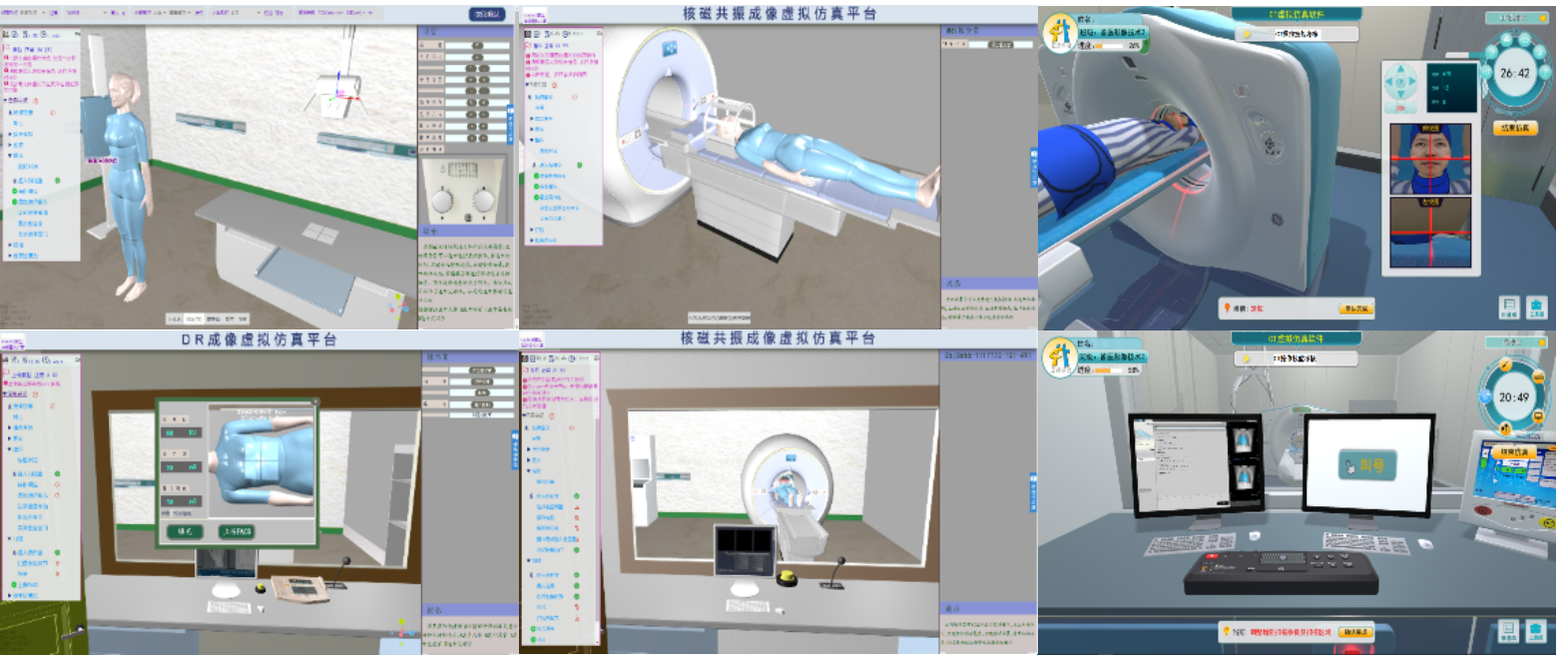Image resolution: width=1568 pixels, height=662 pixels.
Task: Click the 26:42 timer dial center
Action: [1514, 73]
